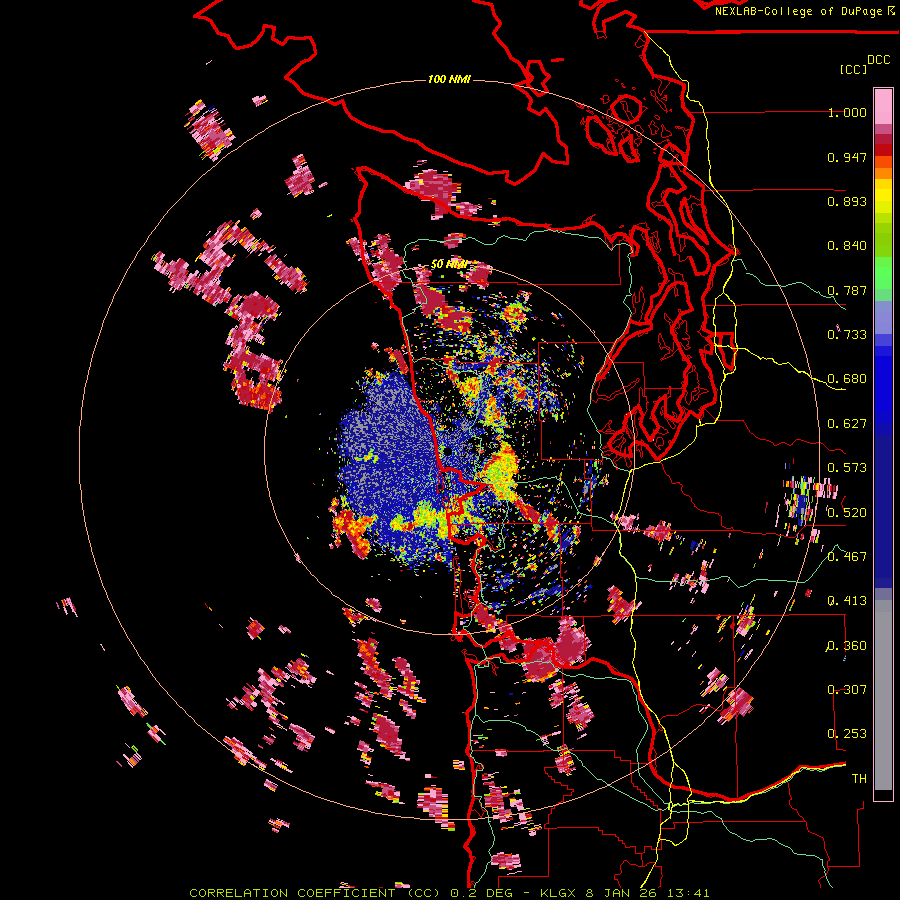The image size is (900, 900).
Task: Click the 0.733 legend value
Action: tap(847, 335)
